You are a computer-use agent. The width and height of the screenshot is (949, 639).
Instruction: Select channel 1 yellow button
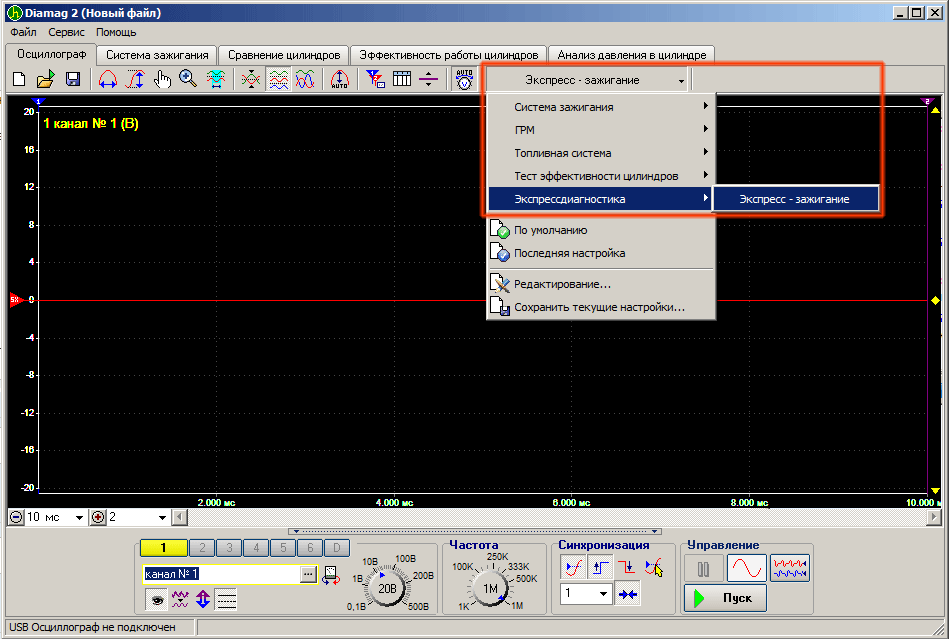point(163,548)
